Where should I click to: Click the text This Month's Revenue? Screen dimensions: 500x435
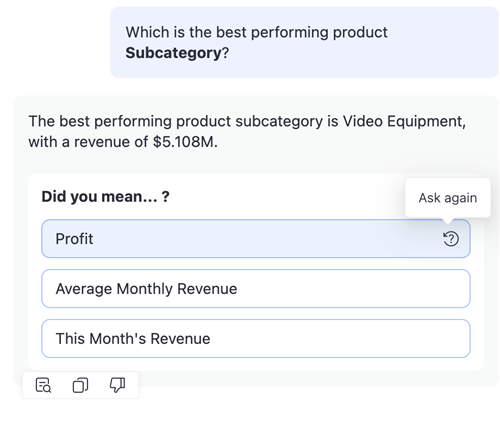[133, 339]
